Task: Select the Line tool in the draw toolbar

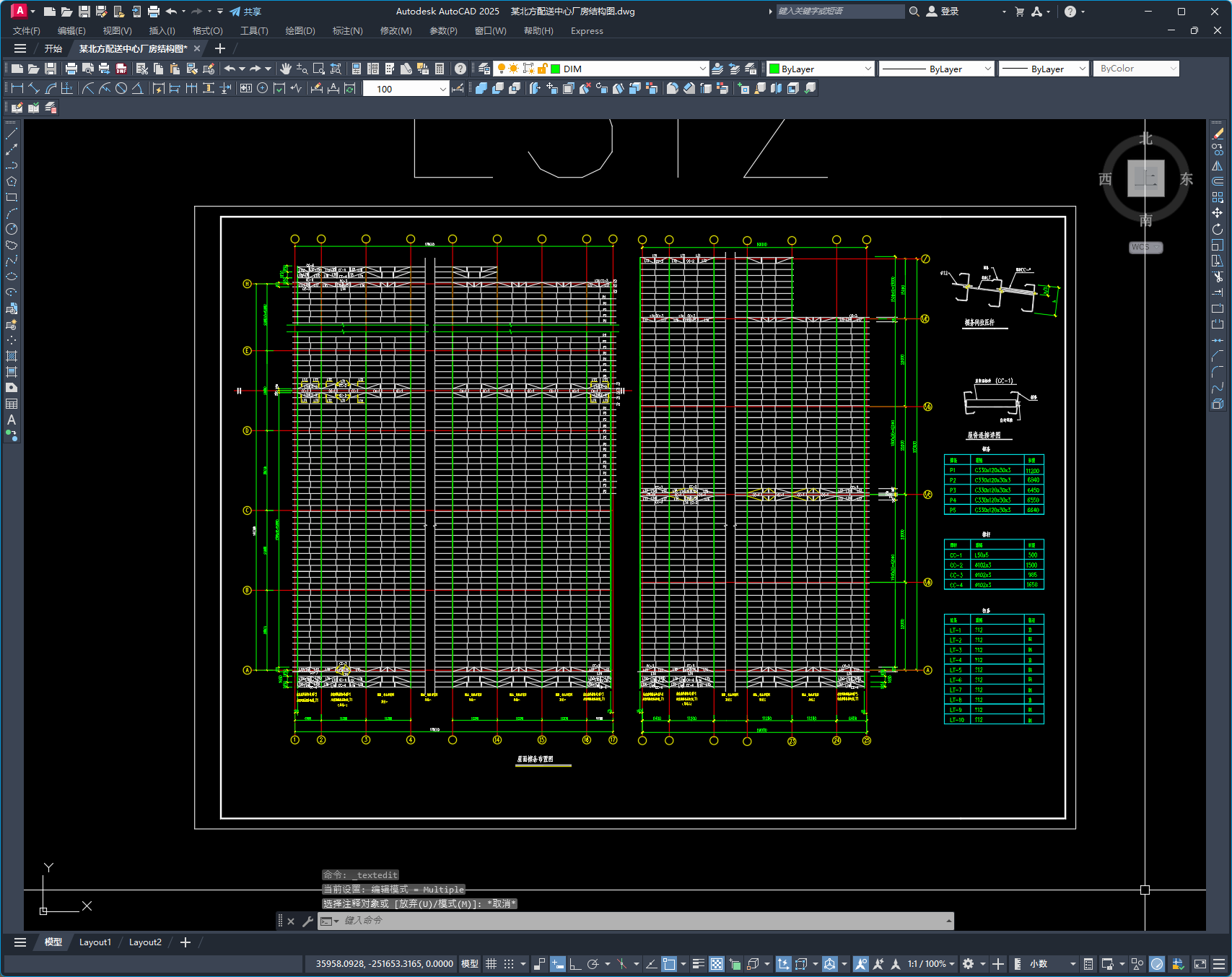Action: tap(12, 134)
